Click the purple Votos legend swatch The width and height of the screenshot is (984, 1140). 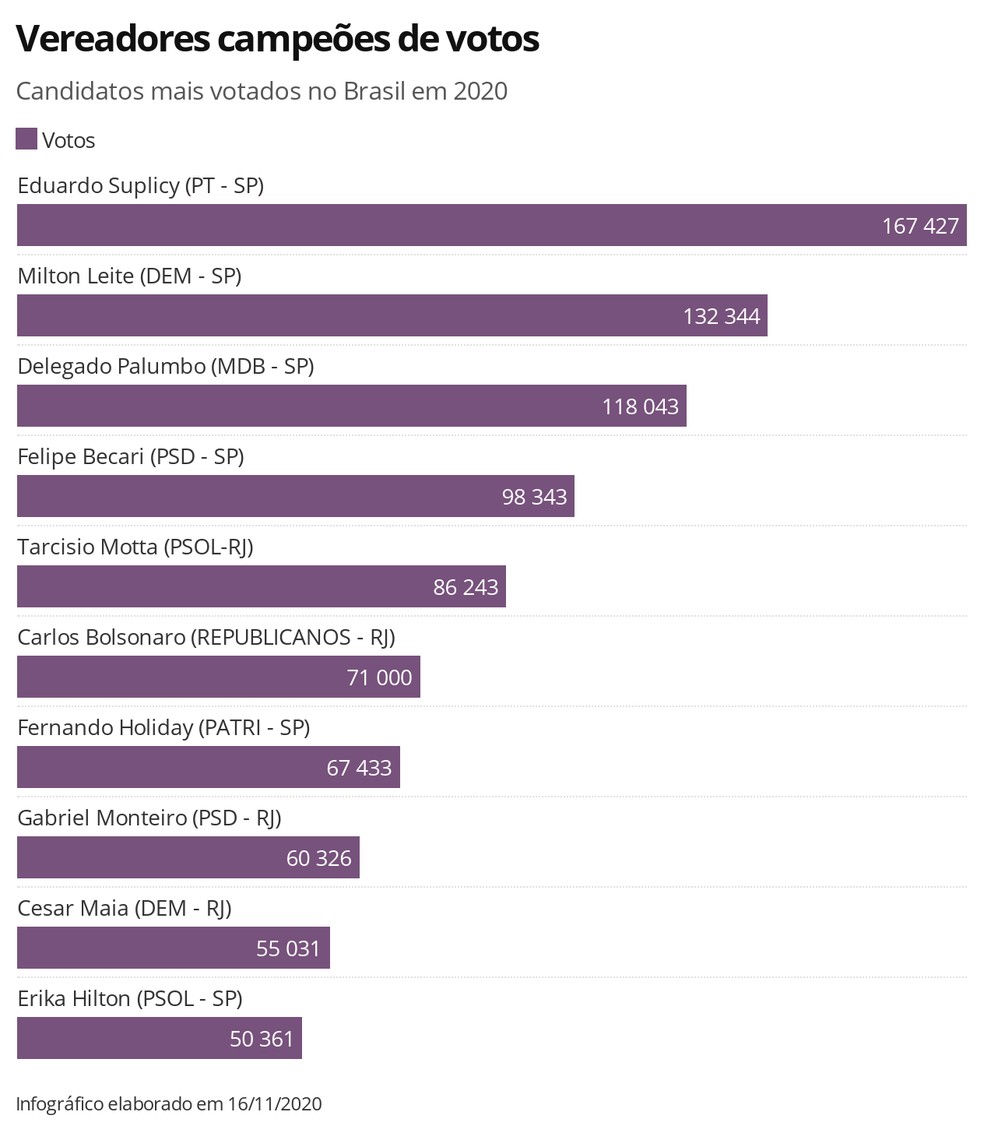pyautogui.click(x=27, y=139)
